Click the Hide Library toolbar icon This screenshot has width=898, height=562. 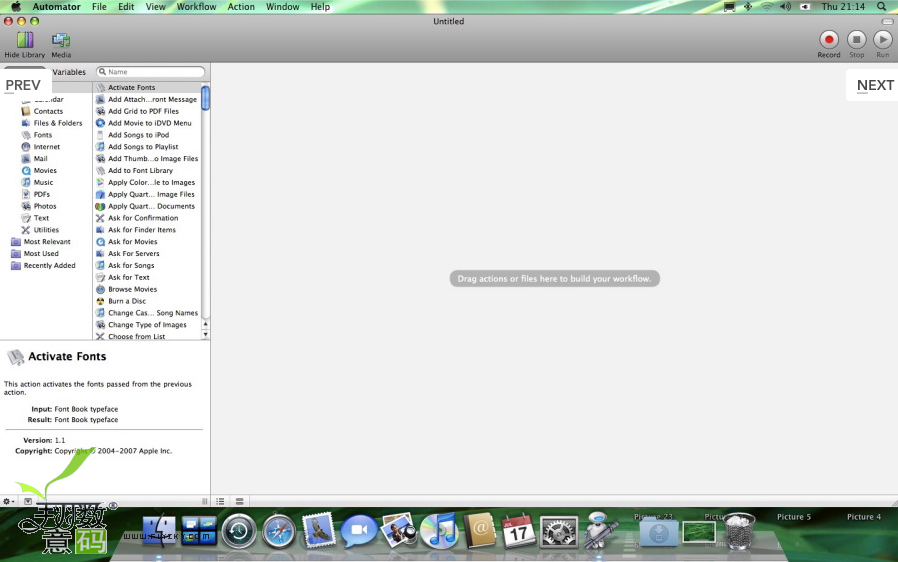(25, 45)
